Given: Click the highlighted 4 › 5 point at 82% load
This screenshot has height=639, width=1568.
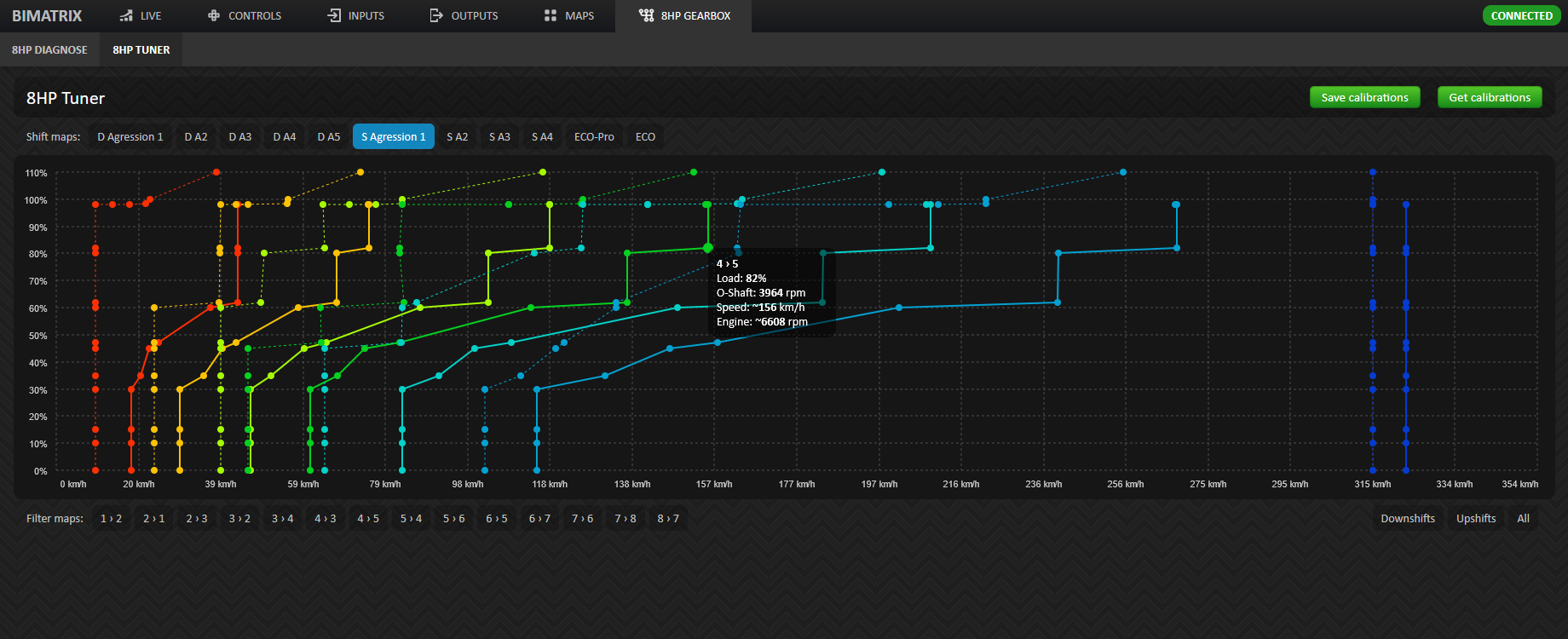Looking at the screenshot, I should pyautogui.click(x=708, y=248).
